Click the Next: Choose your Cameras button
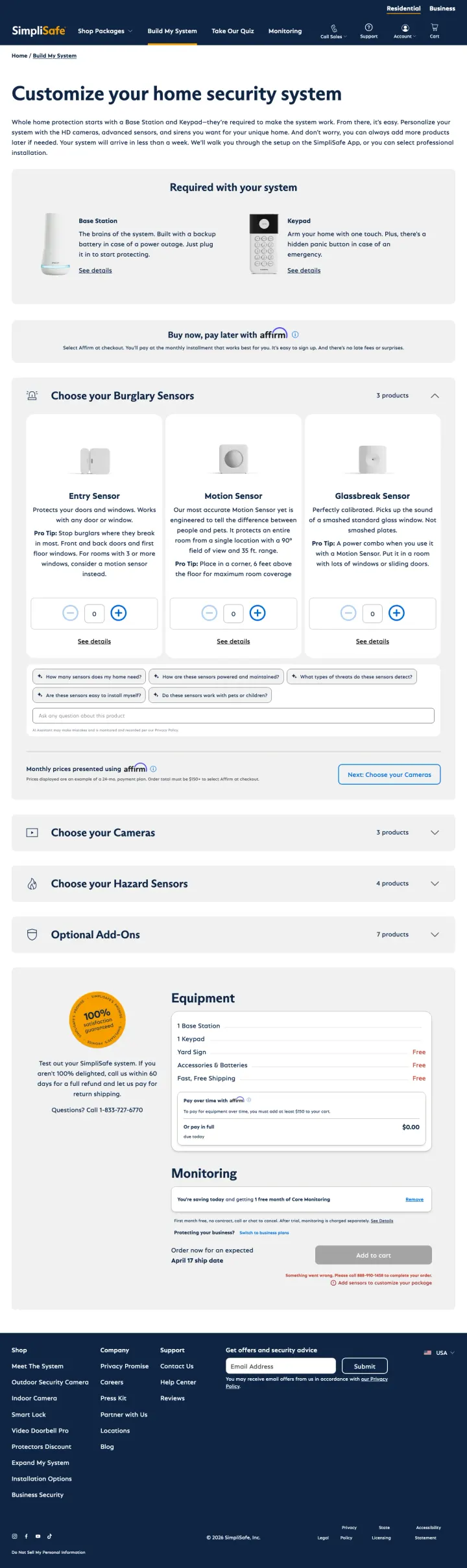The height and width of the screenshot is (1568, 467). pyautogui.click(x=389, y=774)
